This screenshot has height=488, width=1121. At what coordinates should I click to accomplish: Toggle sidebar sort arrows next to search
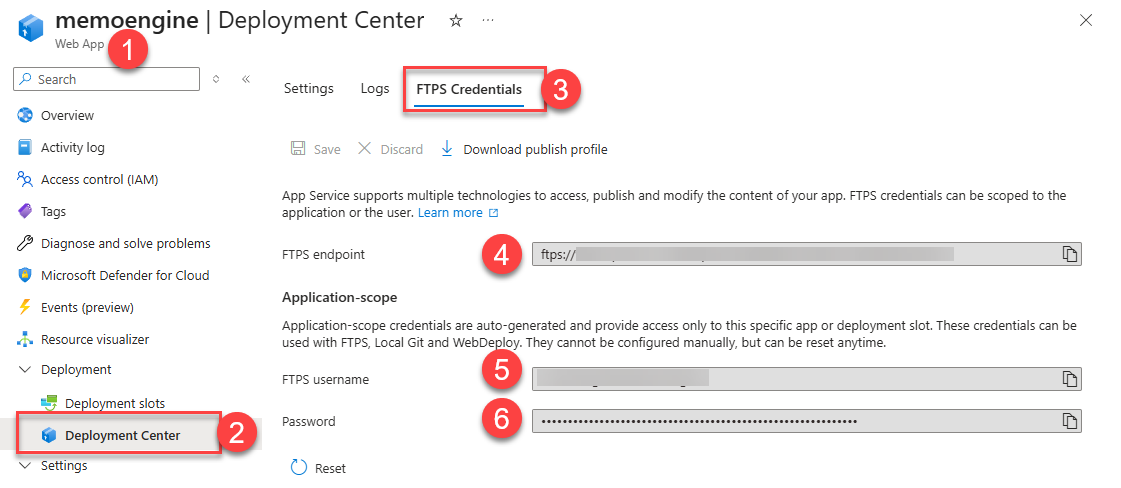[216, 79]
